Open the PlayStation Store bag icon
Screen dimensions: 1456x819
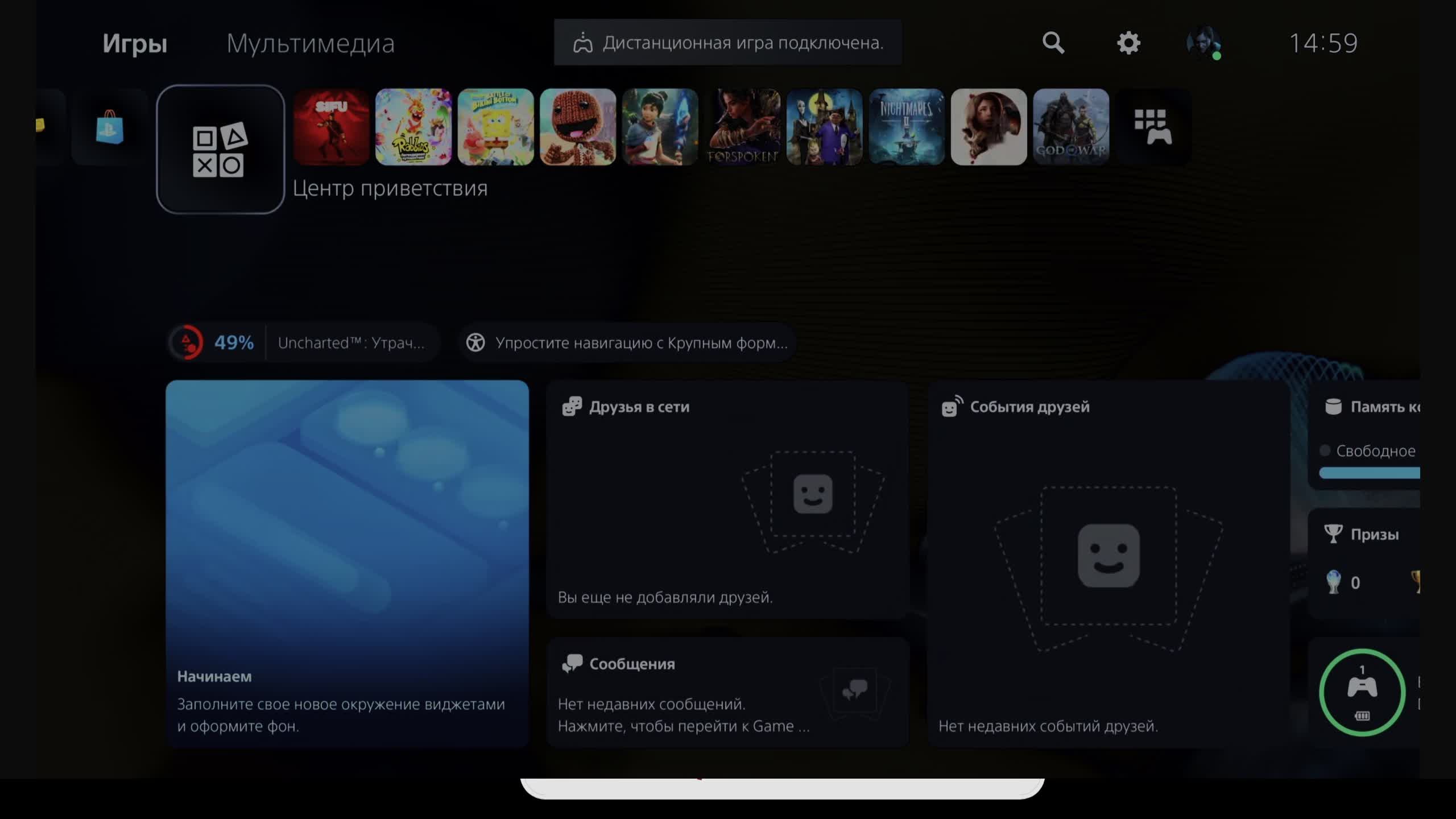[109, 127]
